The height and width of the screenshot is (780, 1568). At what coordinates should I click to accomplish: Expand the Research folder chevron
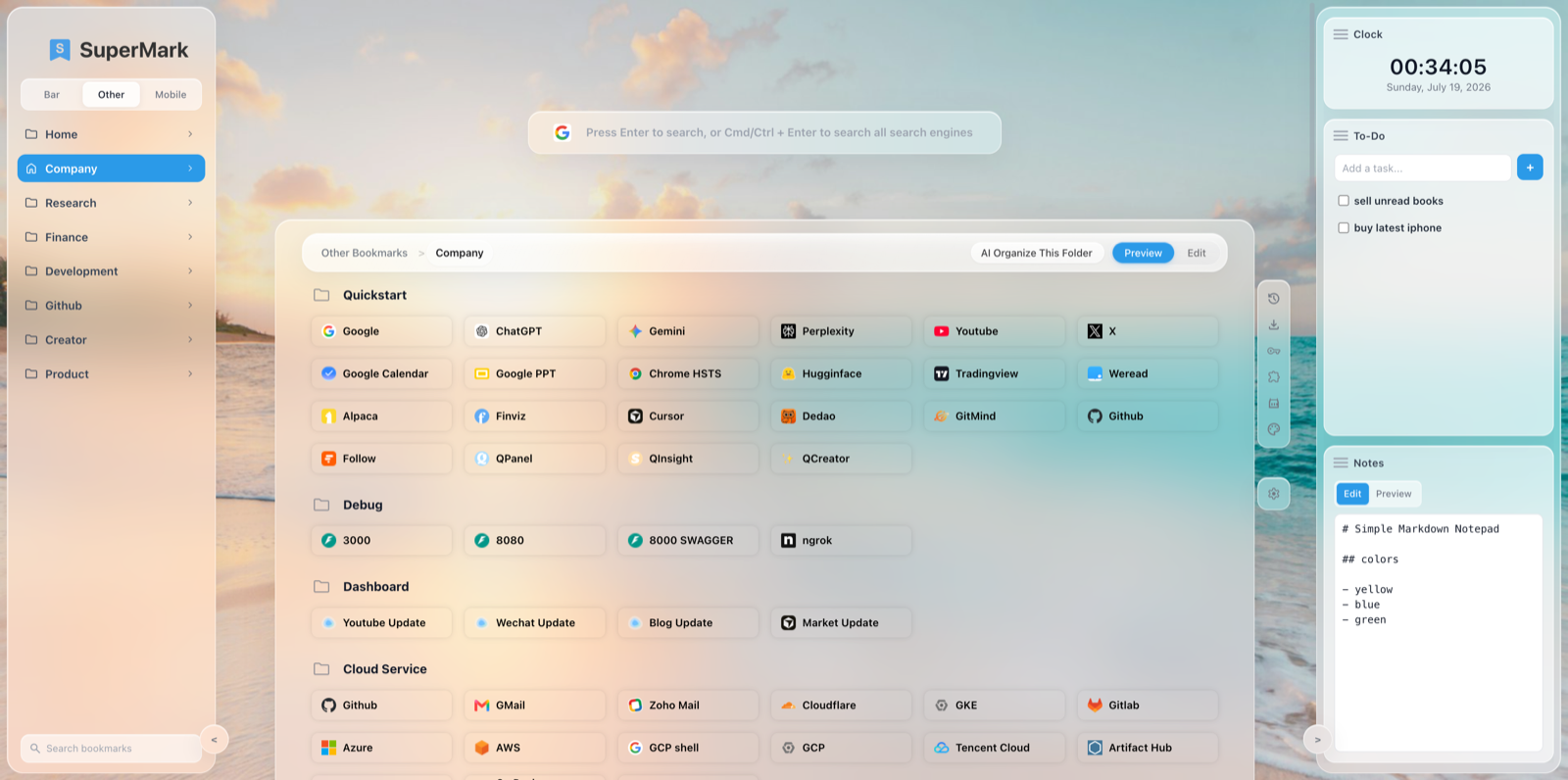(x=190, y=203)
